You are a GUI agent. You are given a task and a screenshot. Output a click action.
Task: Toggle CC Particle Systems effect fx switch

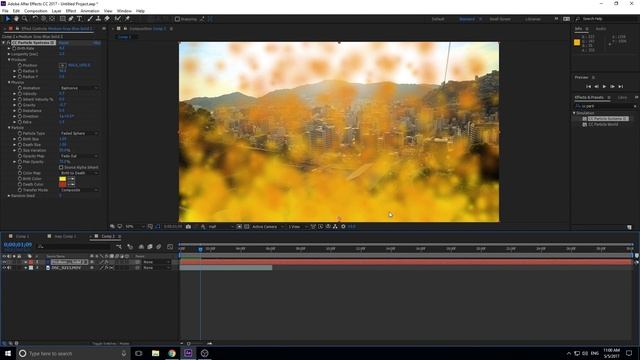click(x=8, y=42)
